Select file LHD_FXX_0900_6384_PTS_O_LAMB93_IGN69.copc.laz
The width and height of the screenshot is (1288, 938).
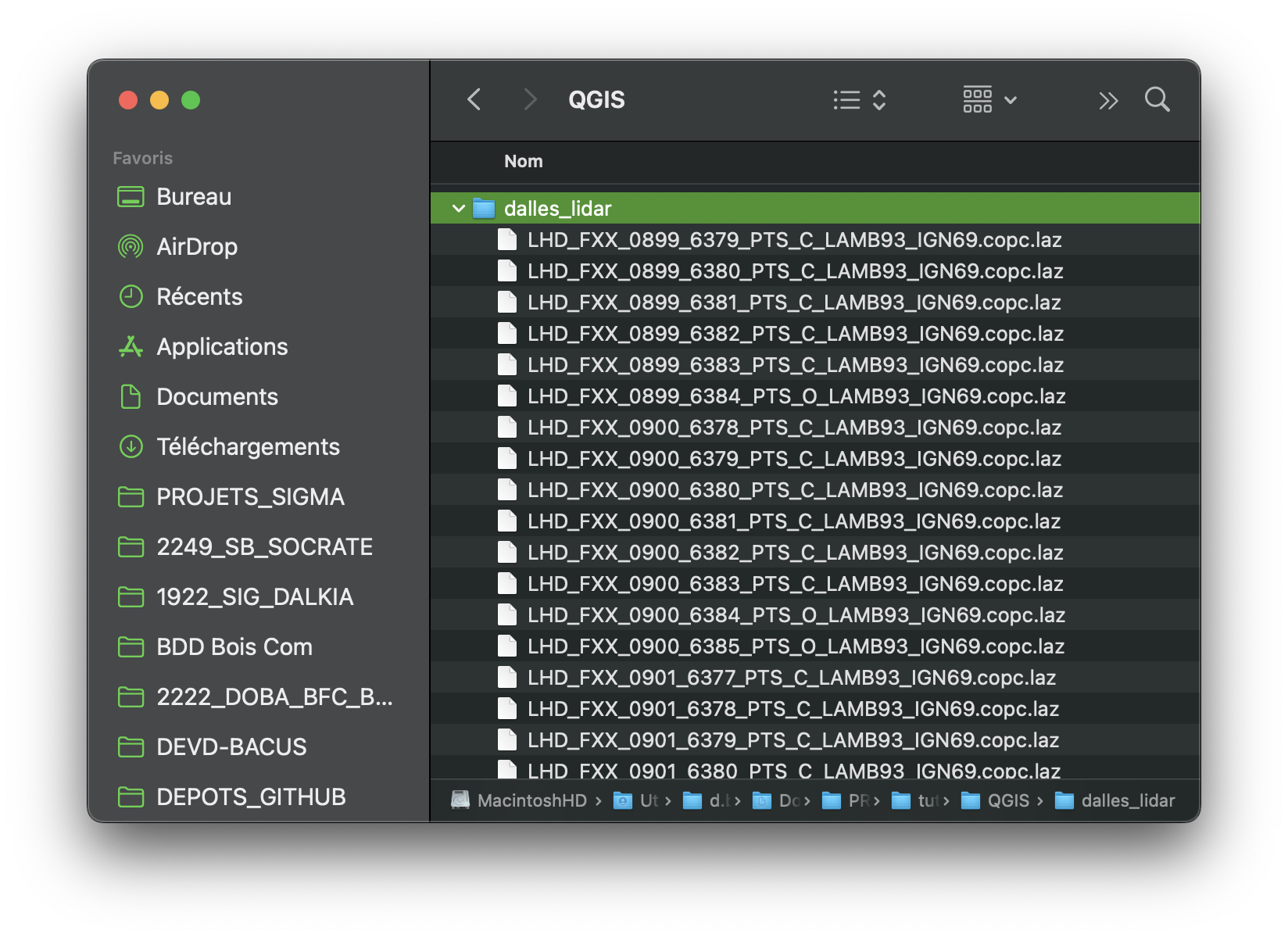(x=815, y=615)
